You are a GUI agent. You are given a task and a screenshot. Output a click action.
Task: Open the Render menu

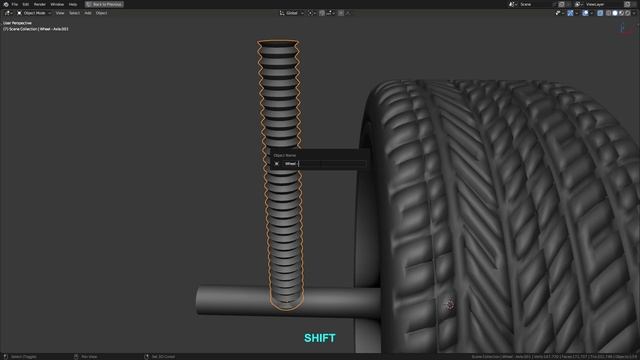point(40,4)
